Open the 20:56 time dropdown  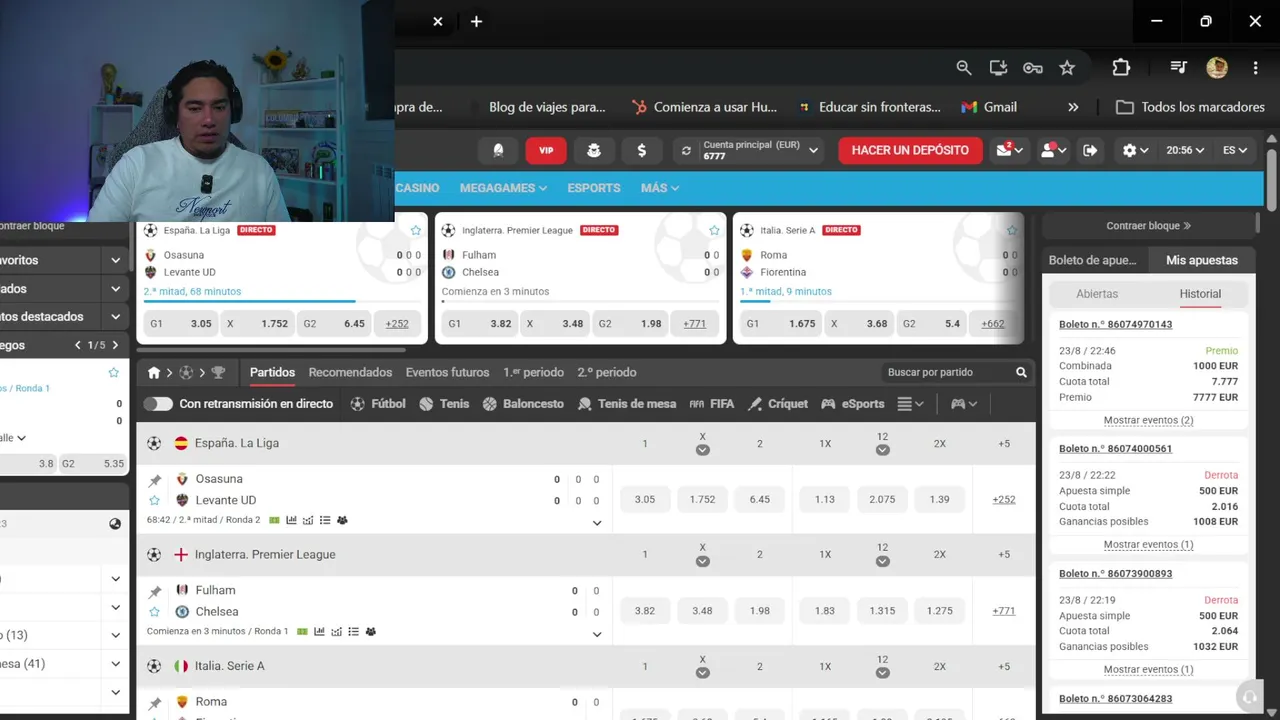point(1185,150)
